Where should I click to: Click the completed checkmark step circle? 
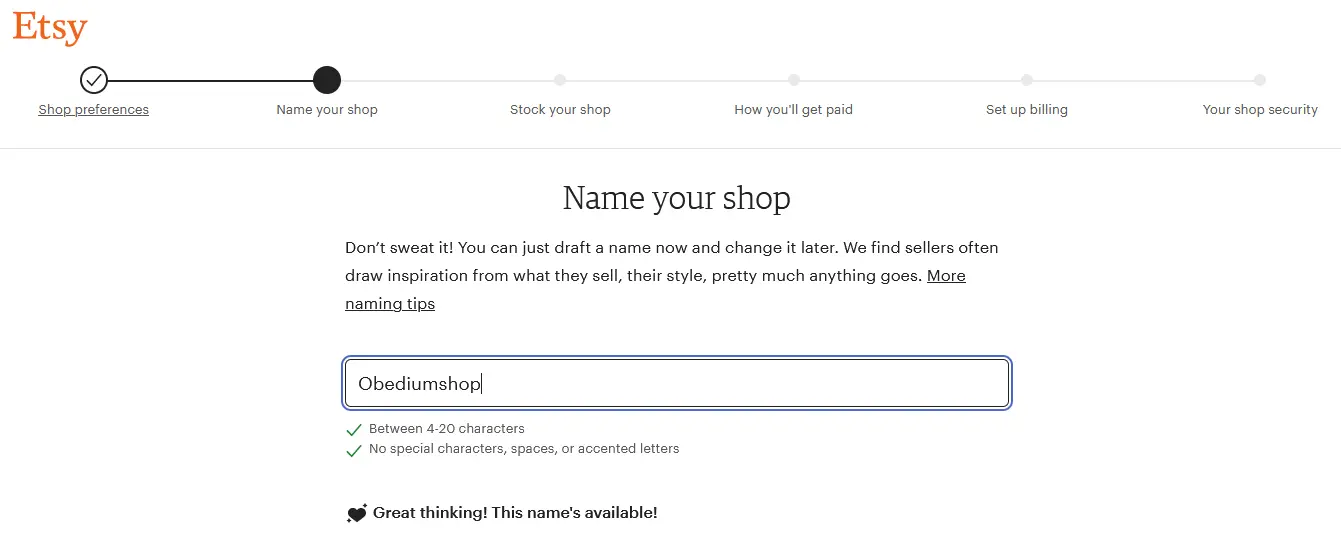[x=94, y=80]
